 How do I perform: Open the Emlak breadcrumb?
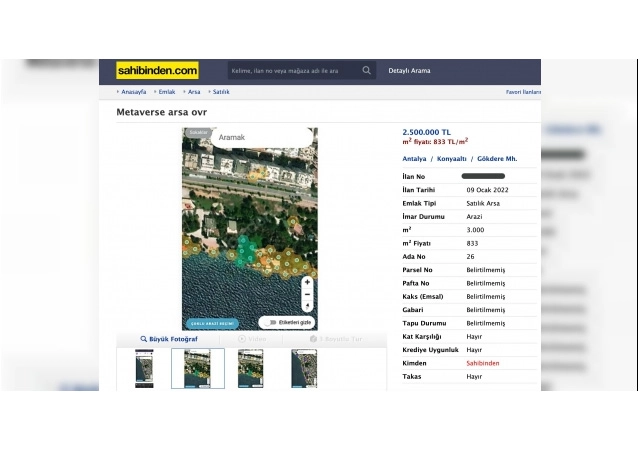(166, 92)
